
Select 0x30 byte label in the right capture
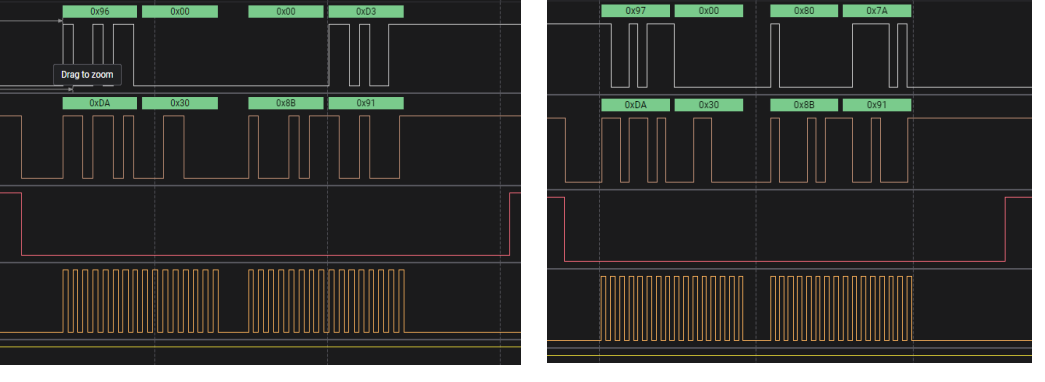point(708,105)
